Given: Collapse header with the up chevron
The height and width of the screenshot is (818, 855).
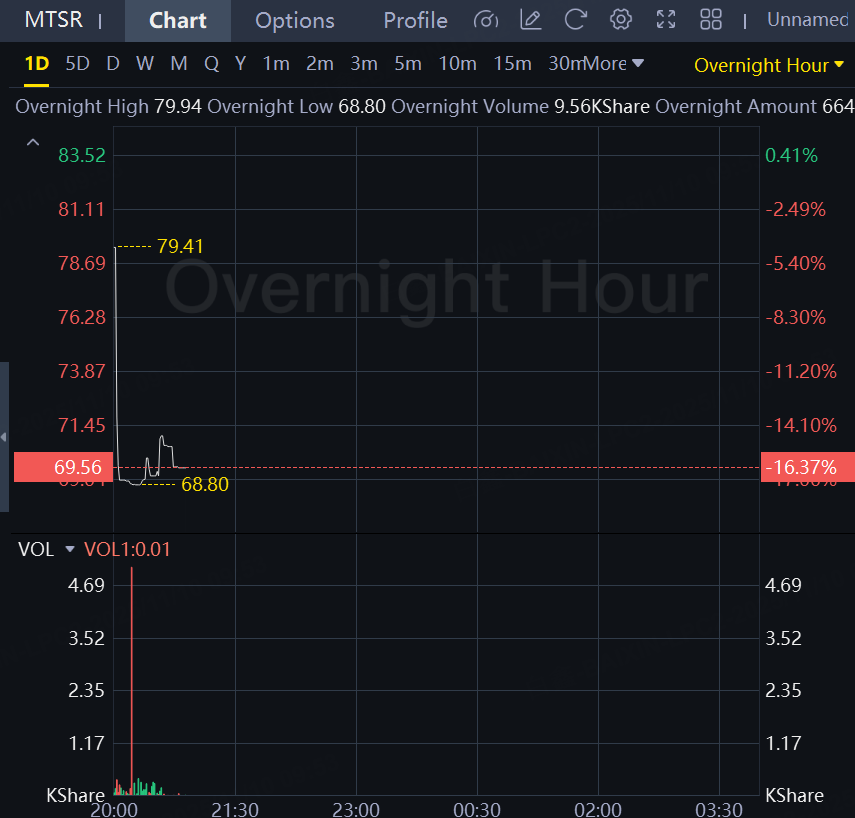Looking at the screenshot, I should point(33,143).
